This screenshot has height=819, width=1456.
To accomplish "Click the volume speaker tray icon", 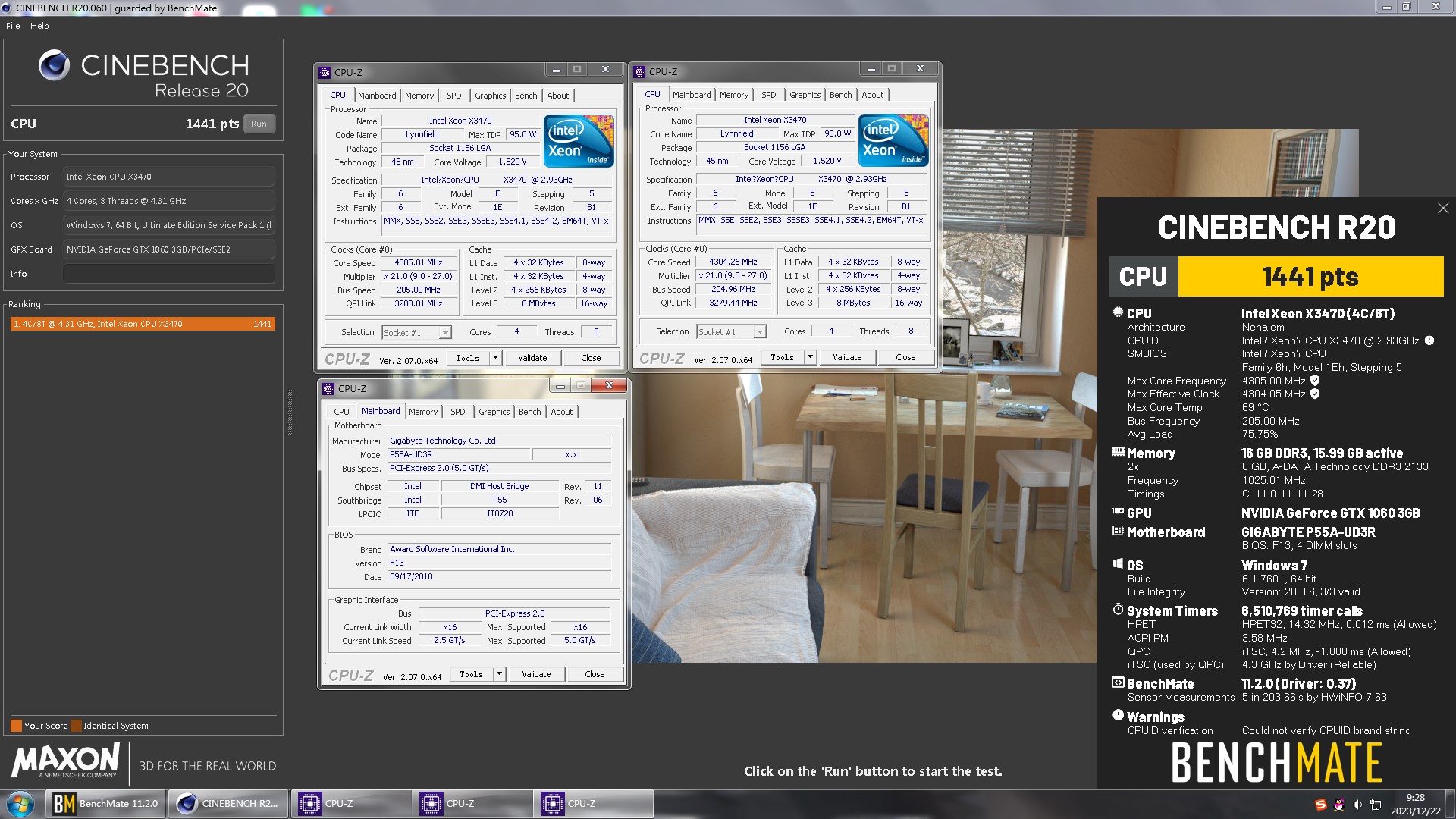I will pos(1357,805).
